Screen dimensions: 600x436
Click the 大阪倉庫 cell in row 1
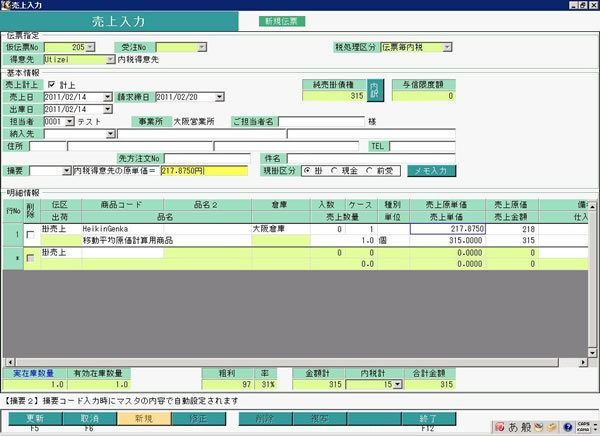(x=281, y=229)
